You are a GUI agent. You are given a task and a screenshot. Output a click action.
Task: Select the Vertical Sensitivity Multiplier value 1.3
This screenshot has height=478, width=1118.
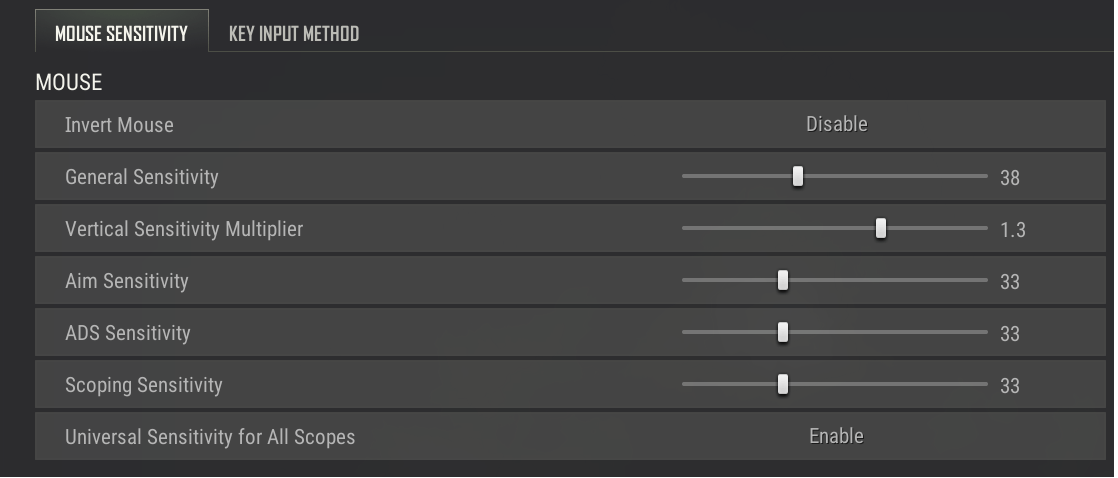(x=1013, y=230)
